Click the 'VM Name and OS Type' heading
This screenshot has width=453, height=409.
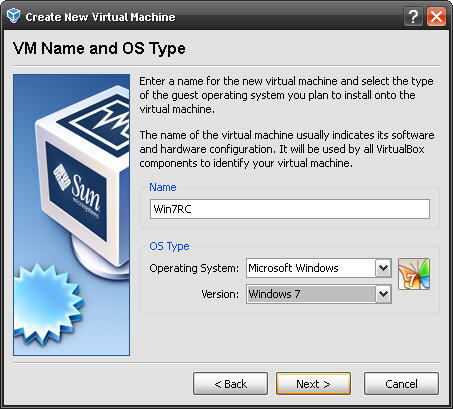click(99, 49)
